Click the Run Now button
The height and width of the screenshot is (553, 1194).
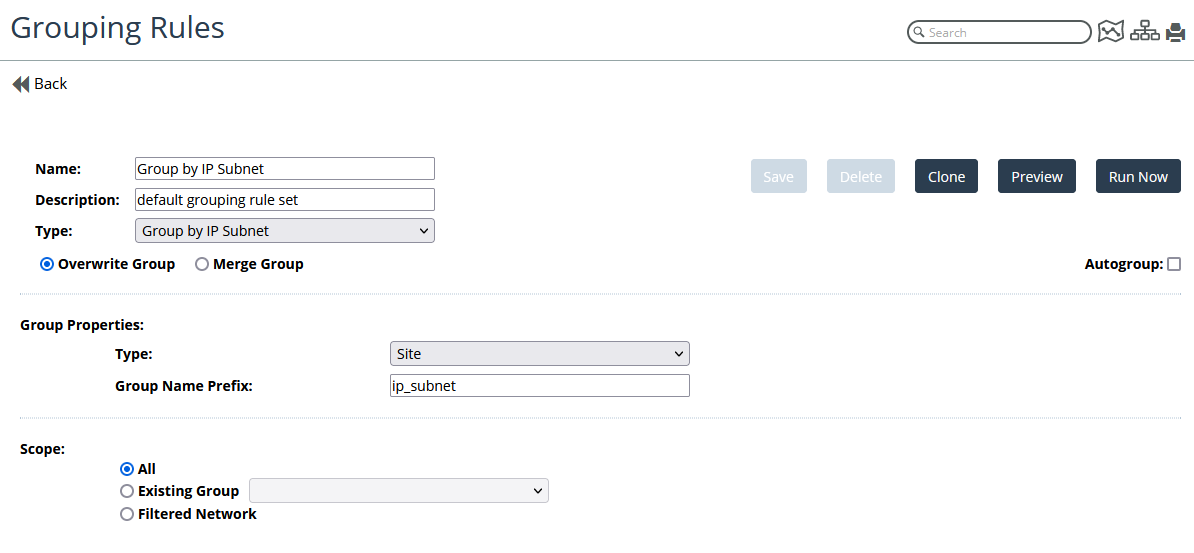click(1138, 177)
